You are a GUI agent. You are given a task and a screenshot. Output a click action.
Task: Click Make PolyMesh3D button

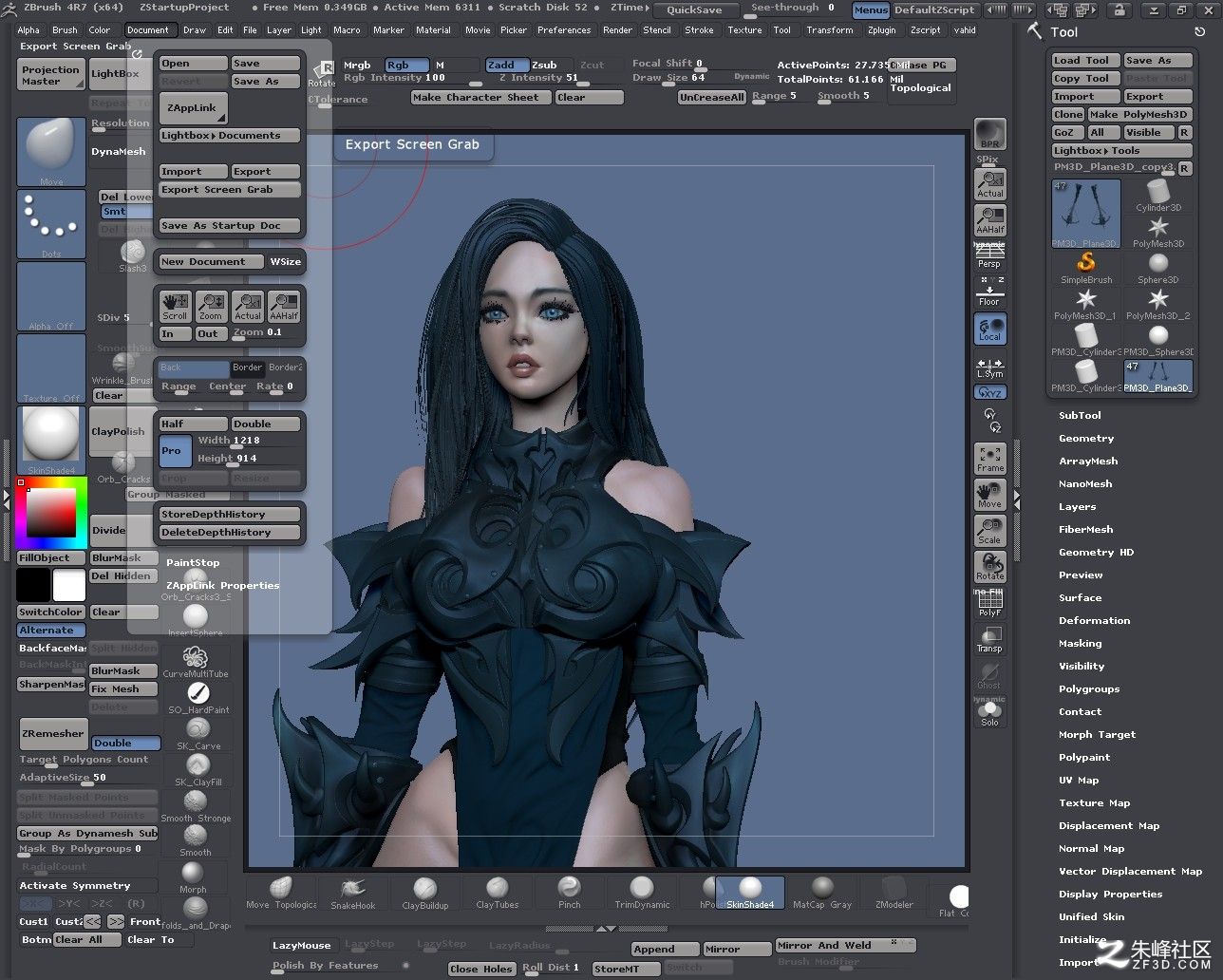click(x=1138, y=114)
